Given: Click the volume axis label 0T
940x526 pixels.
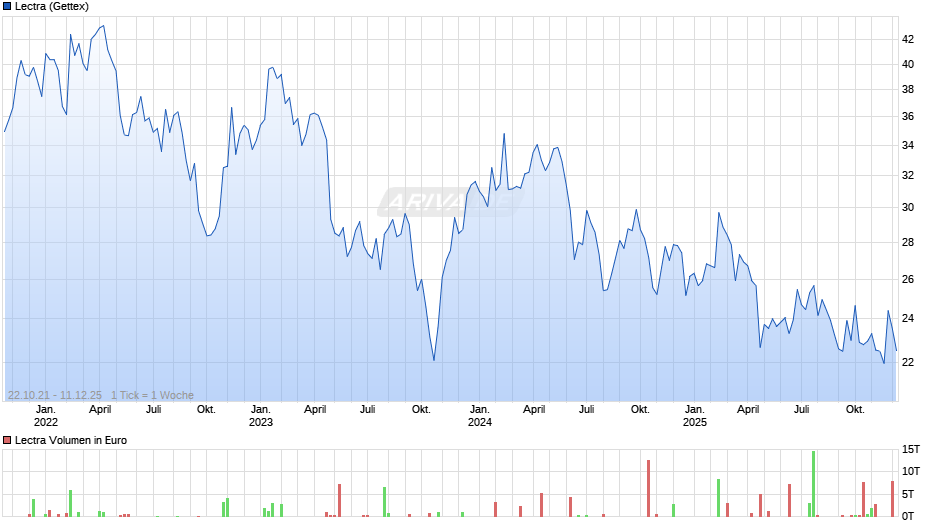Looking at the screenshot, I should click(908, 516).
